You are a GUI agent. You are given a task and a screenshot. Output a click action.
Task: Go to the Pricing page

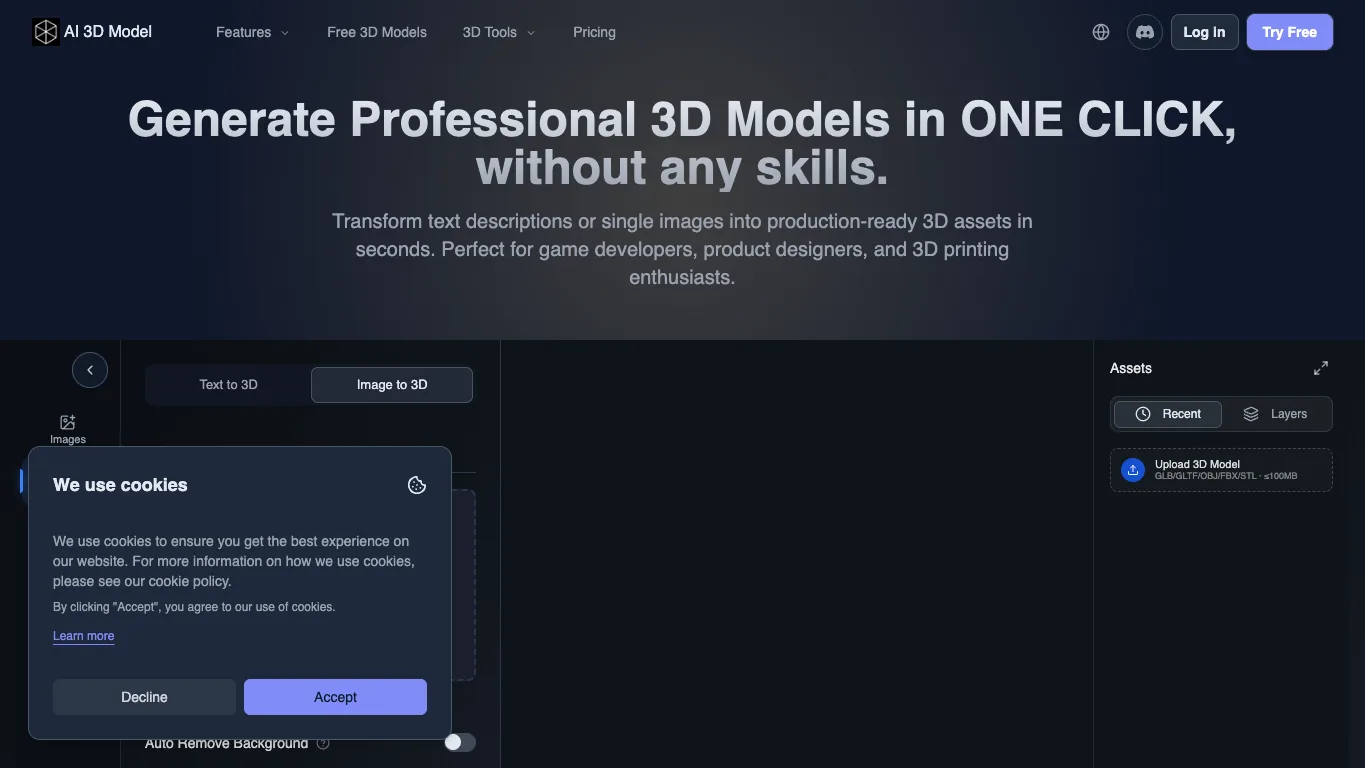click(594, 32)
